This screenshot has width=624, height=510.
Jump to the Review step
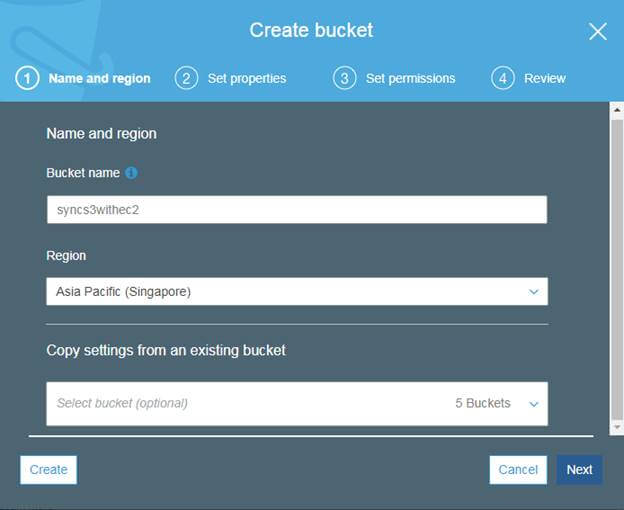[x=545, y=78]
